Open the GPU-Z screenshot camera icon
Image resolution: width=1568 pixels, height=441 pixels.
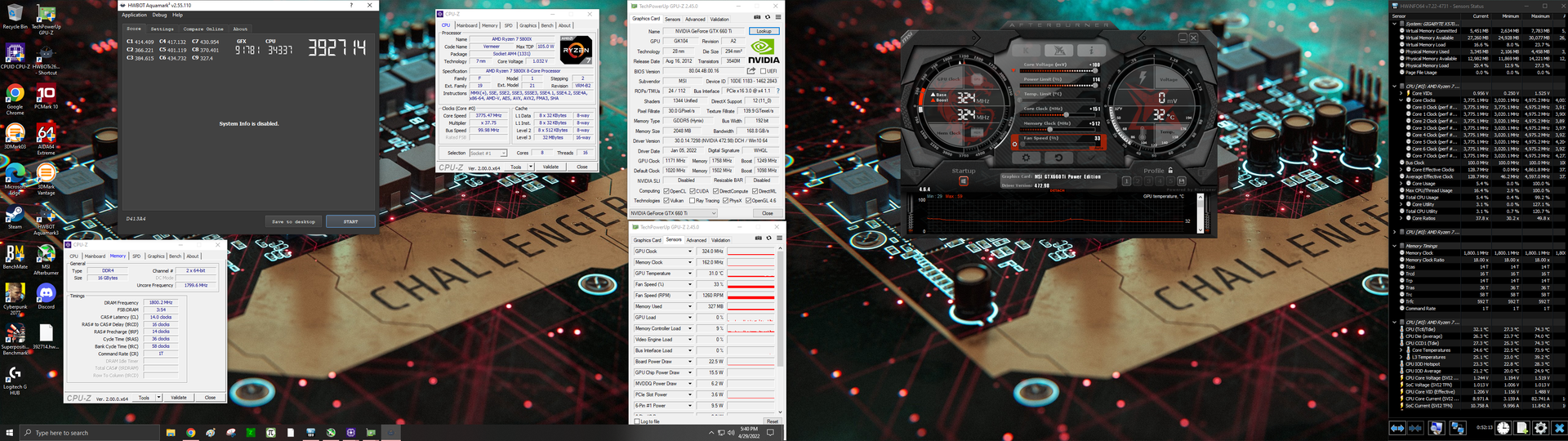click(x=757, y=17)
